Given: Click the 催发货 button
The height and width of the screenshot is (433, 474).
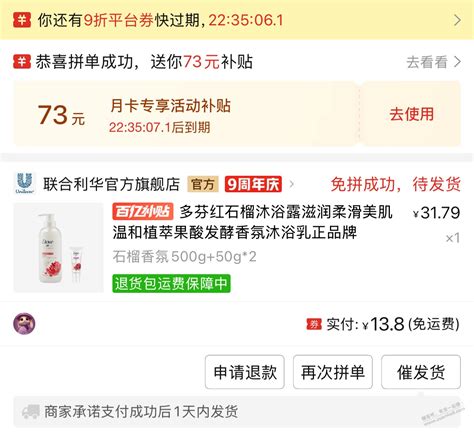Looking at the screenshot, I should 421,372.
